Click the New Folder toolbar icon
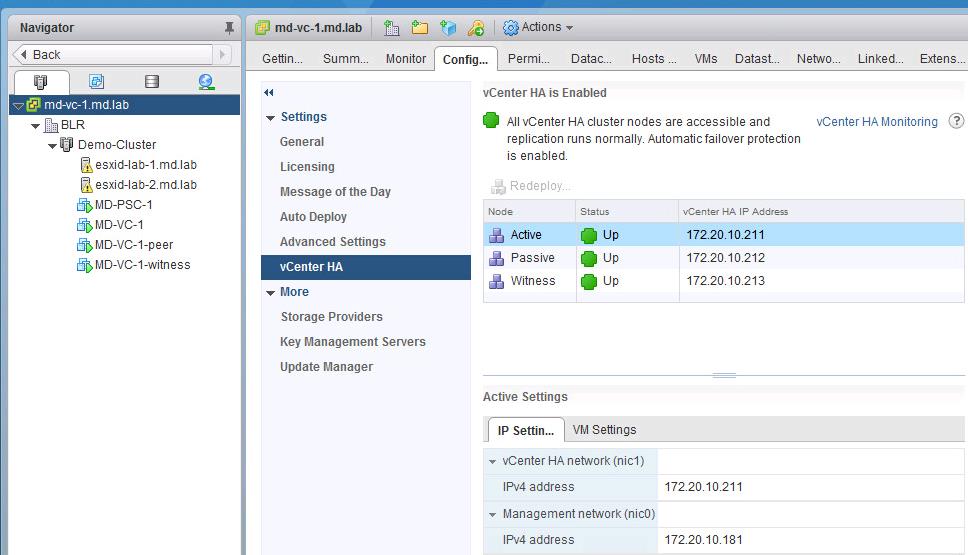 pyautogui.click(x=420, y=28)
